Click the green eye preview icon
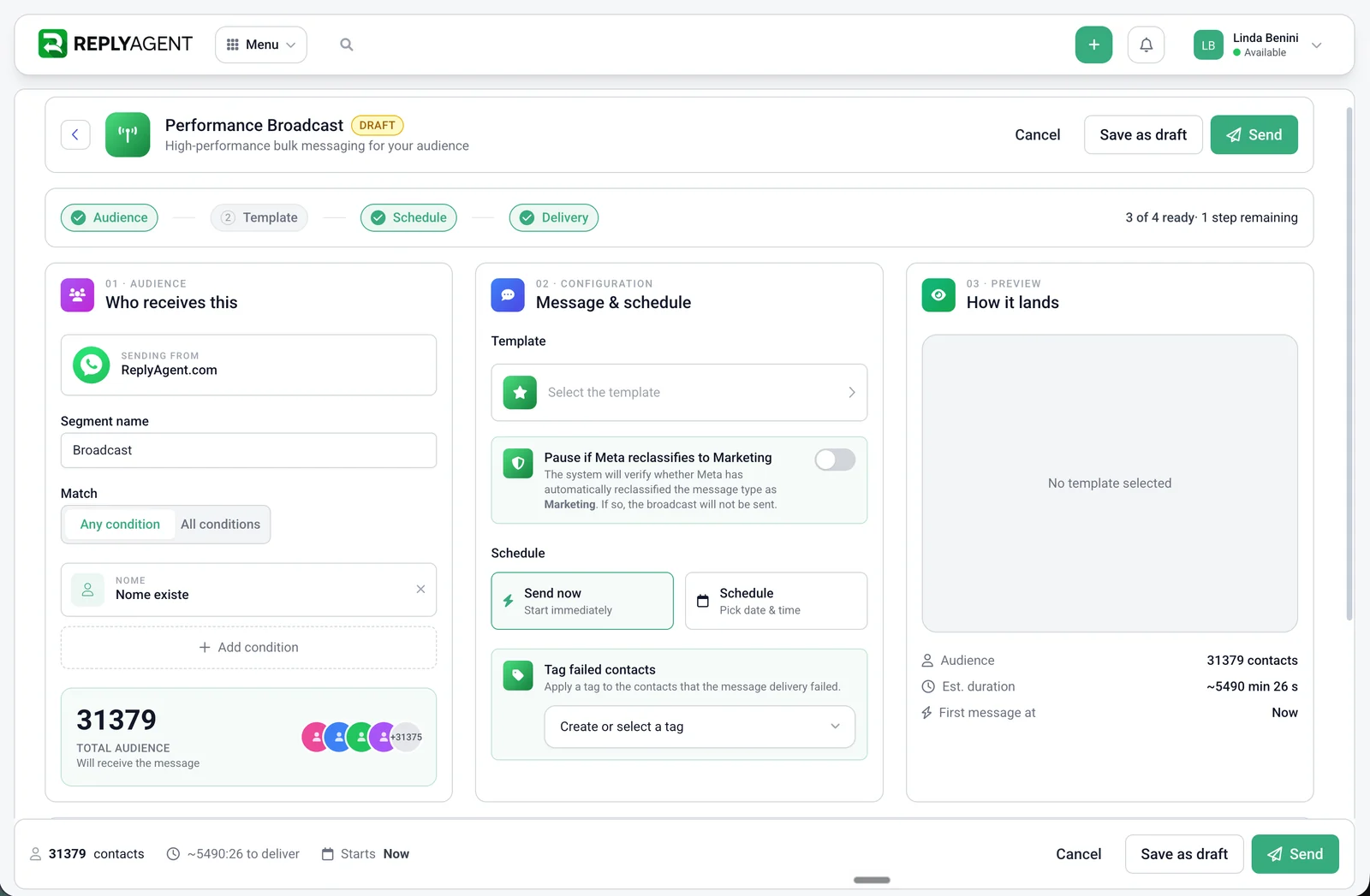 (x=938, y=295)
